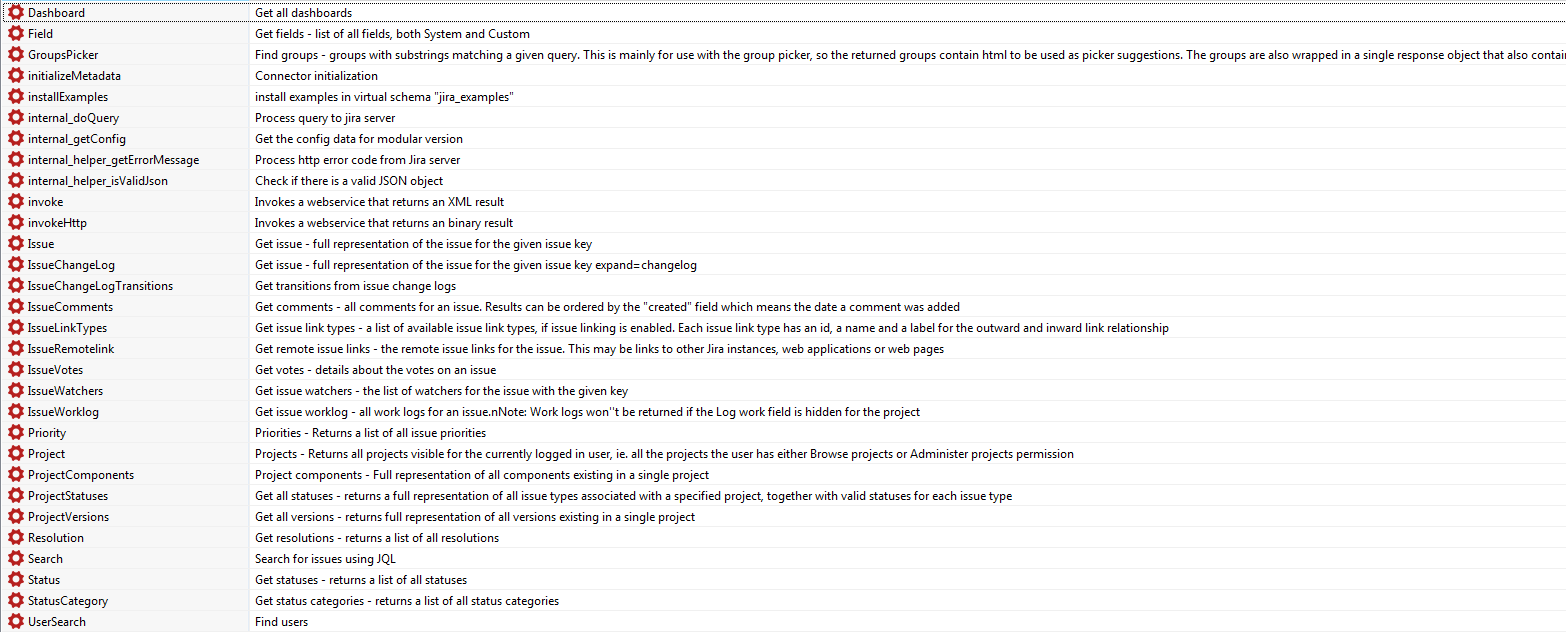Click description 'Get all resolutions' text

[x=376, y=538]
